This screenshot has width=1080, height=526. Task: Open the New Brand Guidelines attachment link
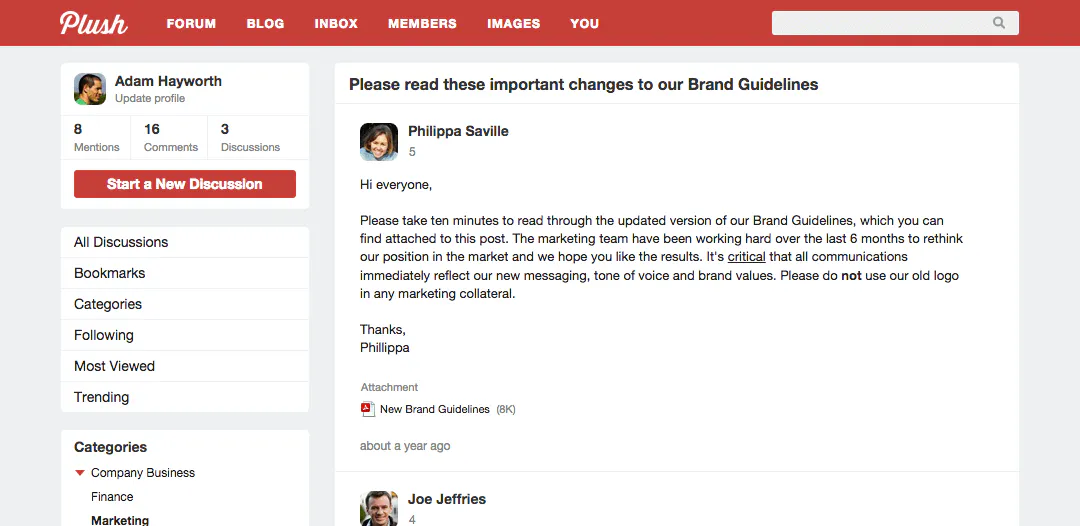(x=435, y=409)
